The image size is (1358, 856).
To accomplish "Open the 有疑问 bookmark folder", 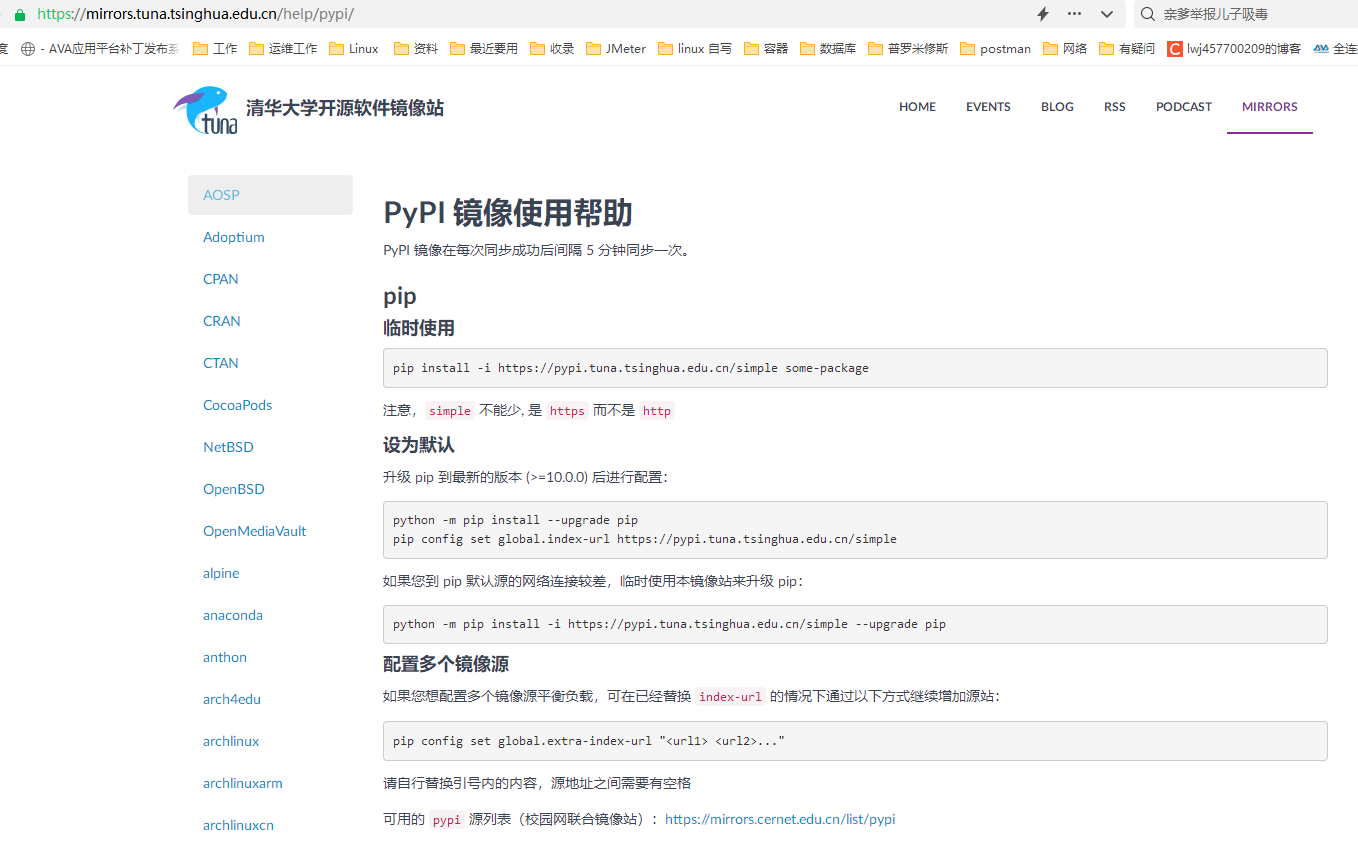I will (x=1127, y=48).
